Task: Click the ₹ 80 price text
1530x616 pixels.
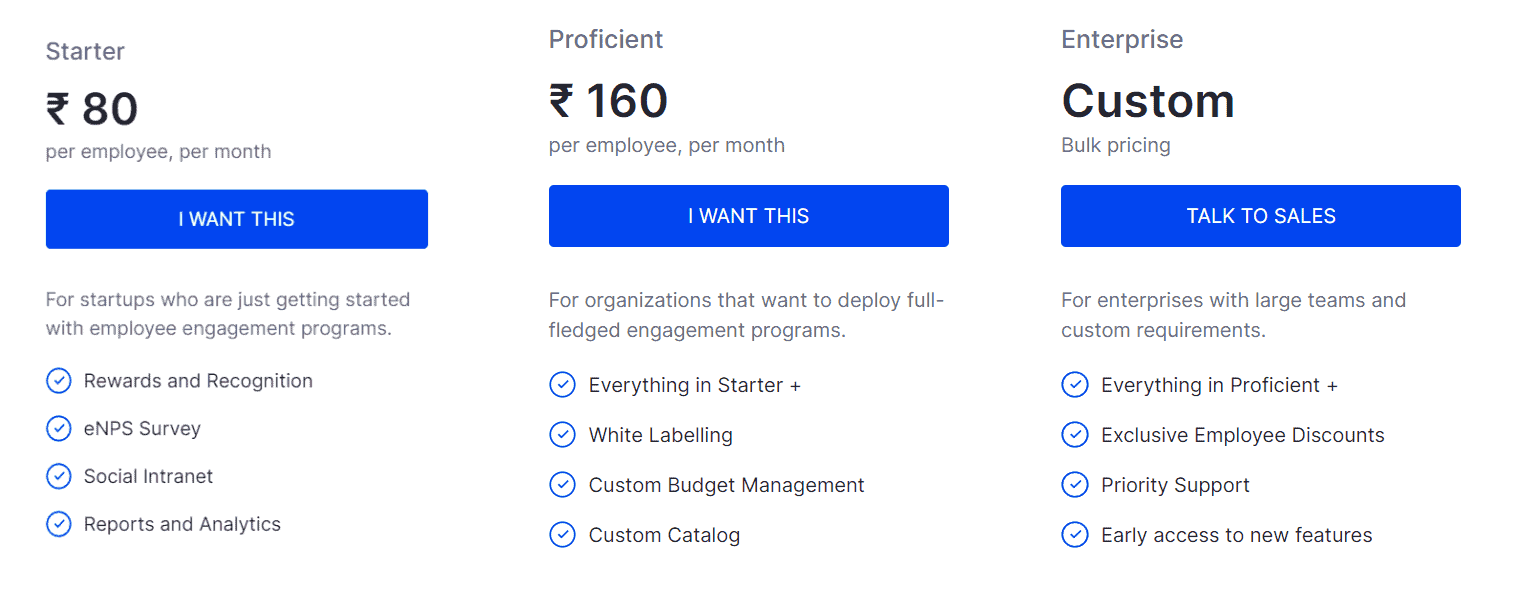Action: [92, 108]
